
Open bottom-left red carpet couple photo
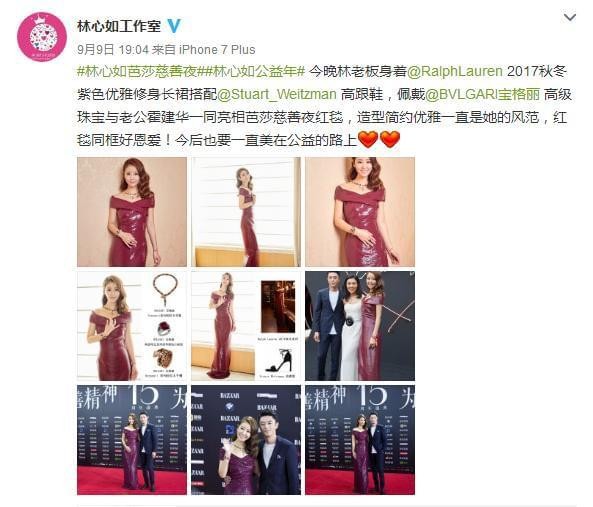tap(132, 440)
